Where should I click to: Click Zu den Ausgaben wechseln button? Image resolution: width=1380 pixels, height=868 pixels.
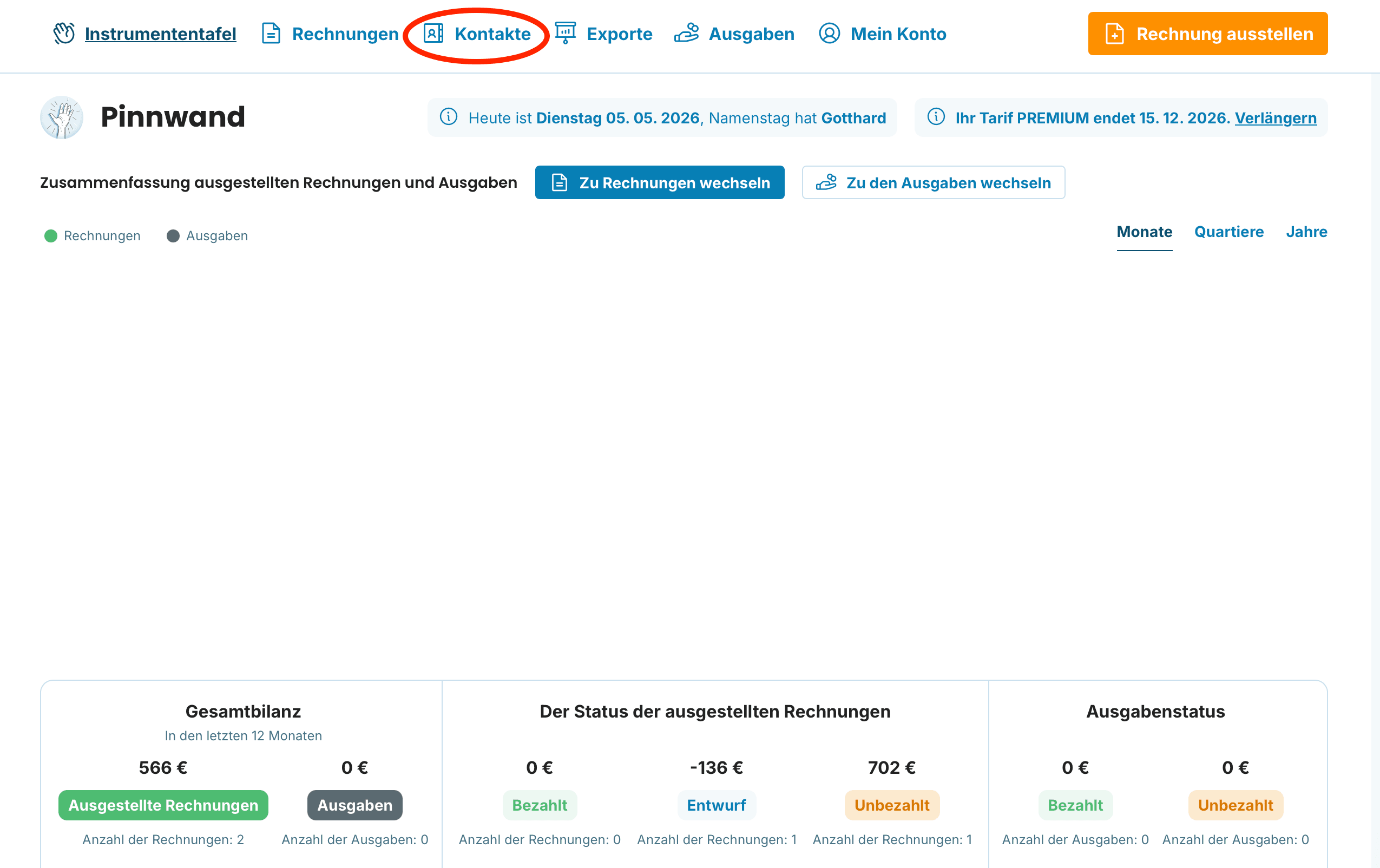pyautogui.click(x=933, y=183)
